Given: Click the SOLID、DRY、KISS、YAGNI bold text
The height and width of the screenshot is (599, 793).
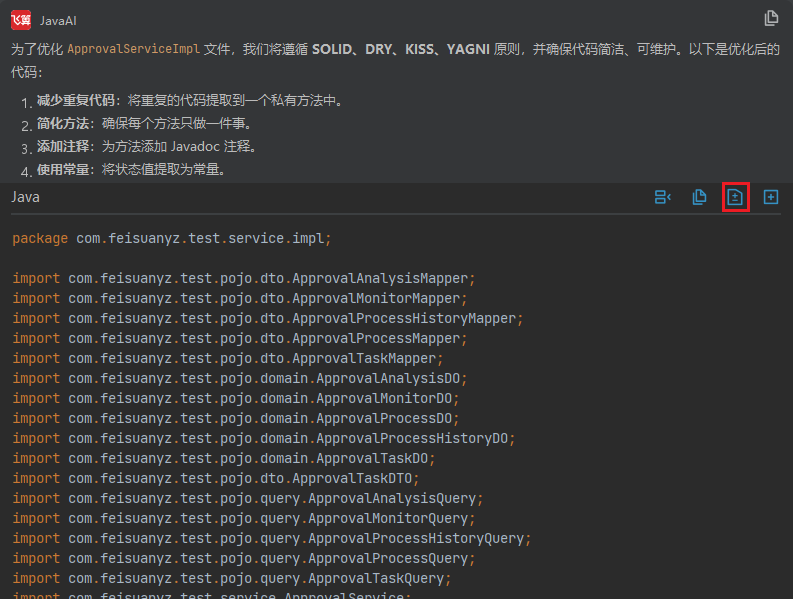Looking at the screenshot, I should 401,49.
